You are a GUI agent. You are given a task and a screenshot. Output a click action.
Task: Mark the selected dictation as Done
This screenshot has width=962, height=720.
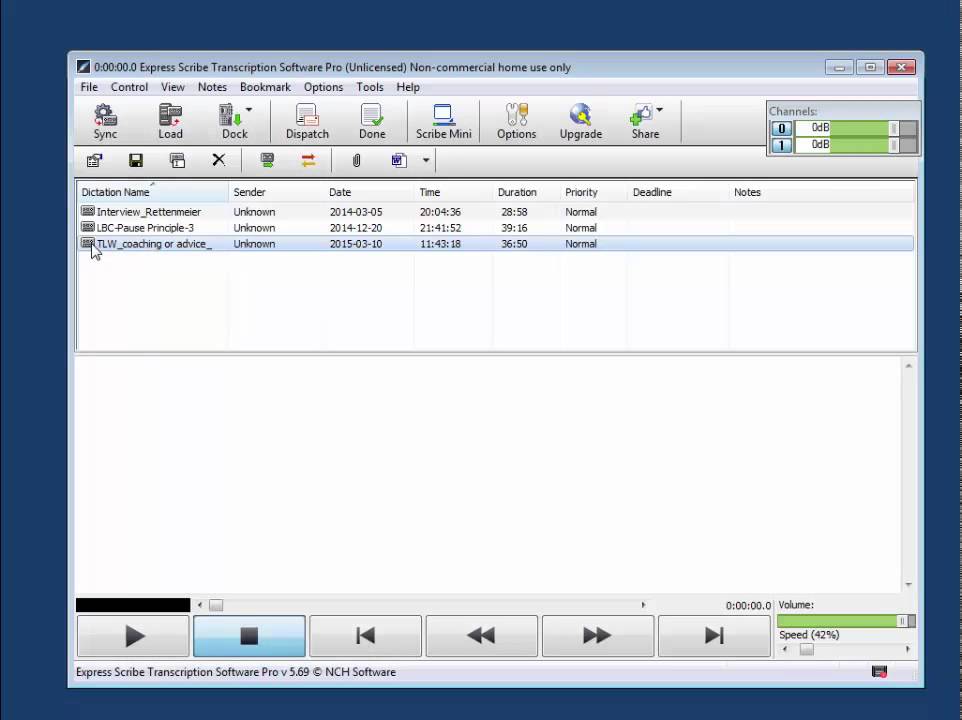pyautogui.click(x=371, y=121)
